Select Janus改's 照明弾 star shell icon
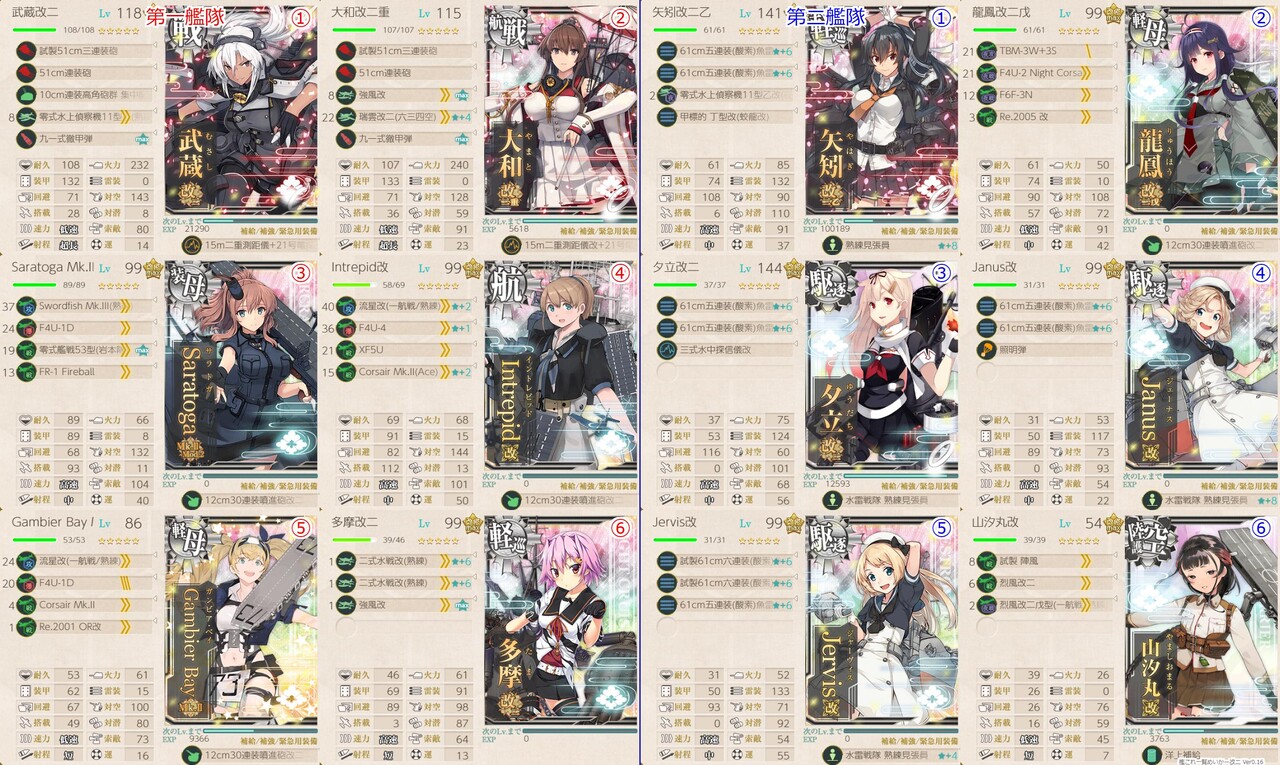This screenshot has height=765, width=1280. pyautogui.click(x=987, y=350)
